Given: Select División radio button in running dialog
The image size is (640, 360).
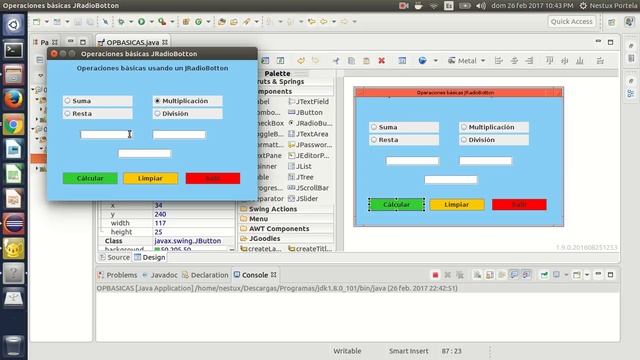Looking at the screenshot, I should (188, 113).
